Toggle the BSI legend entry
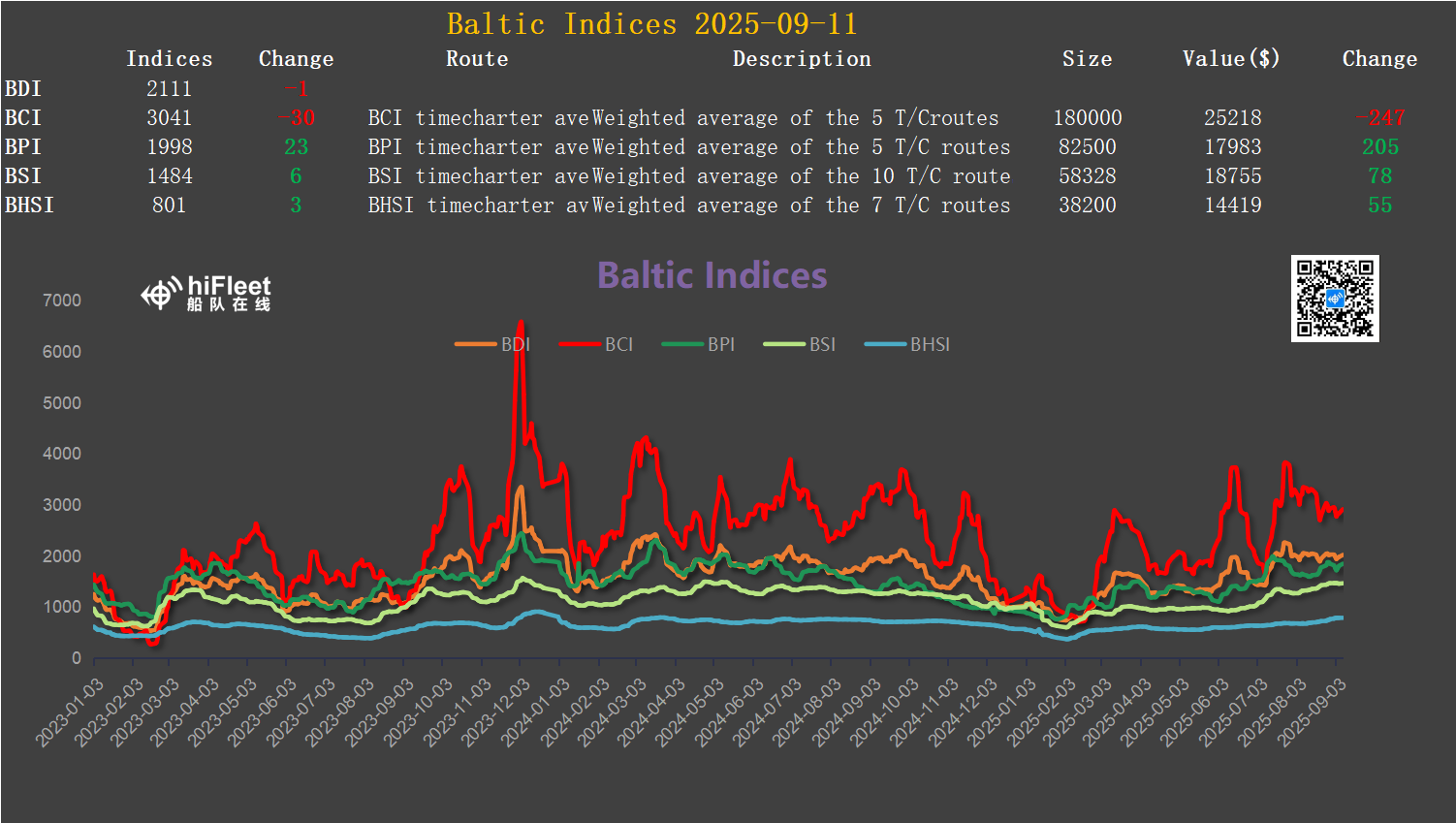Screen dimensions: 1456x823 [801, 344]
